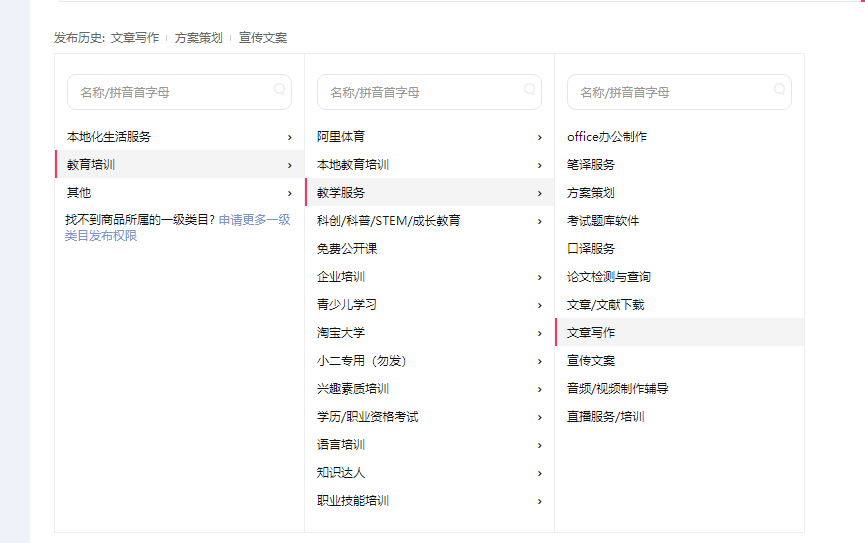
Task: Click 文章写作 in publish history
Action: (x=134, y=38)
